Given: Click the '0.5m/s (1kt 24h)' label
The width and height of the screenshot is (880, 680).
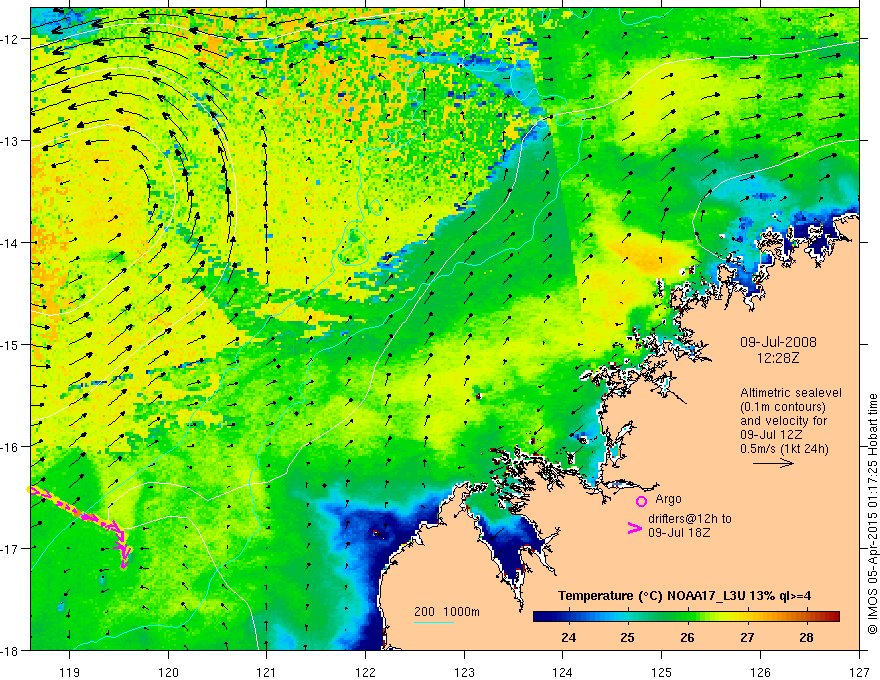Looking at the screenshot, I should click(785, 449).
